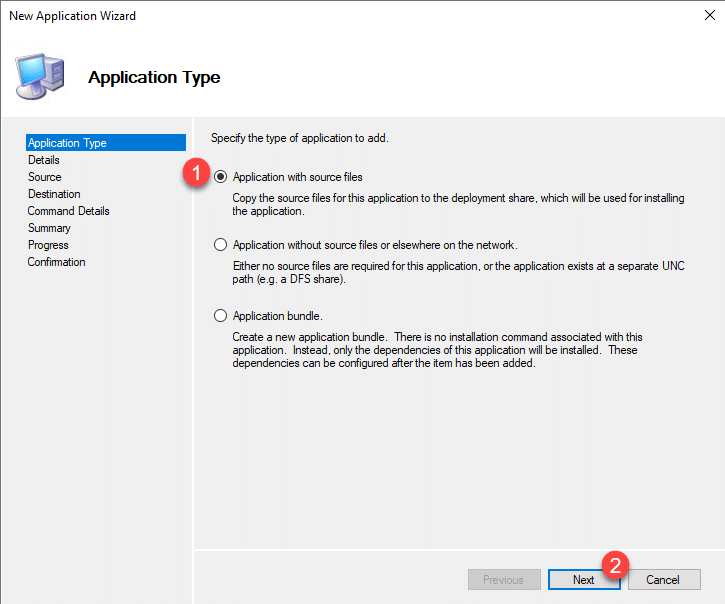Select the 'Application bundle' radio option

pyautogui.click(x=221, y=316)
